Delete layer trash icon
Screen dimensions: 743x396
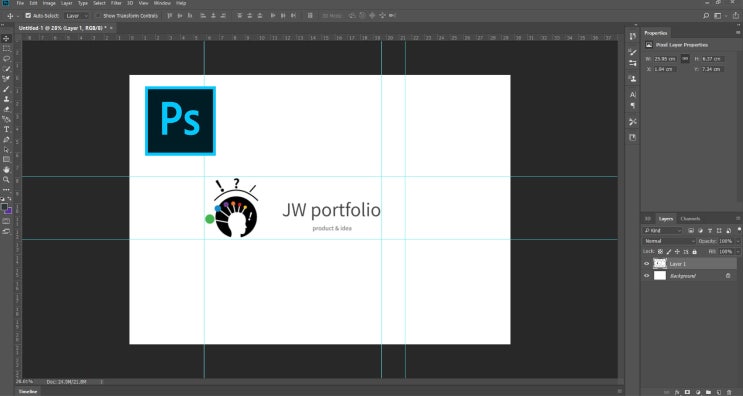point(729,392)
